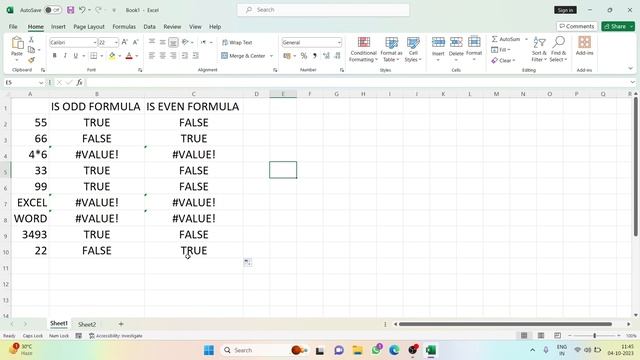The image size is (640, 360).
Task: Click the Insert Function fx icon
Action: (80, 82)
